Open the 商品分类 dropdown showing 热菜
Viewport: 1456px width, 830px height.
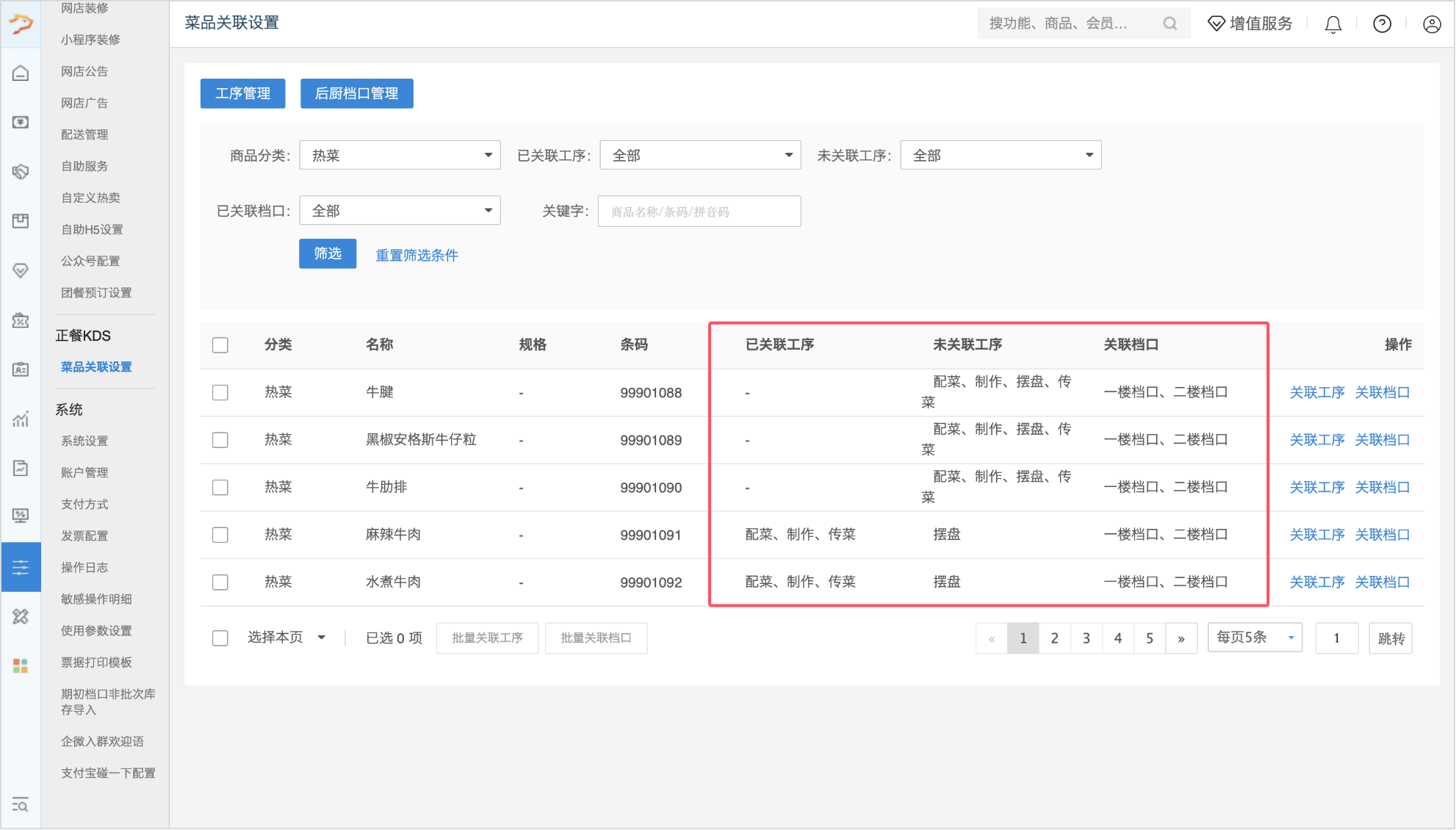click(x=400, y=155)
